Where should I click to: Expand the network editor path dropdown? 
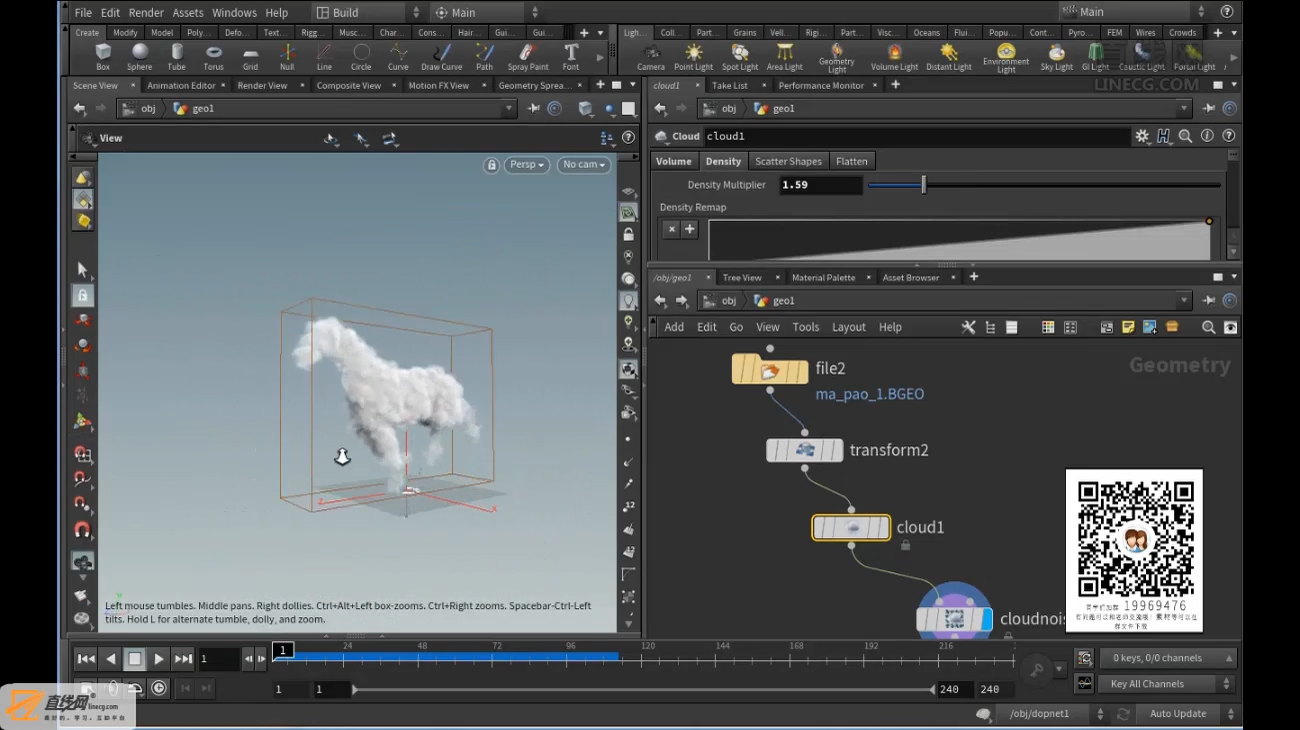click(1184, 300)
